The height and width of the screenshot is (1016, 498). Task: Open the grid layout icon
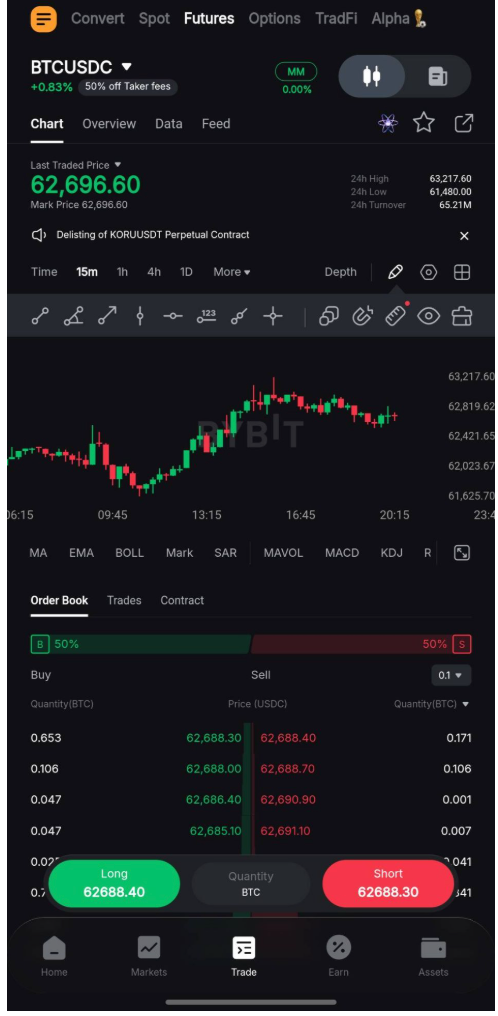pyautogui.click(x=462, y=272)
